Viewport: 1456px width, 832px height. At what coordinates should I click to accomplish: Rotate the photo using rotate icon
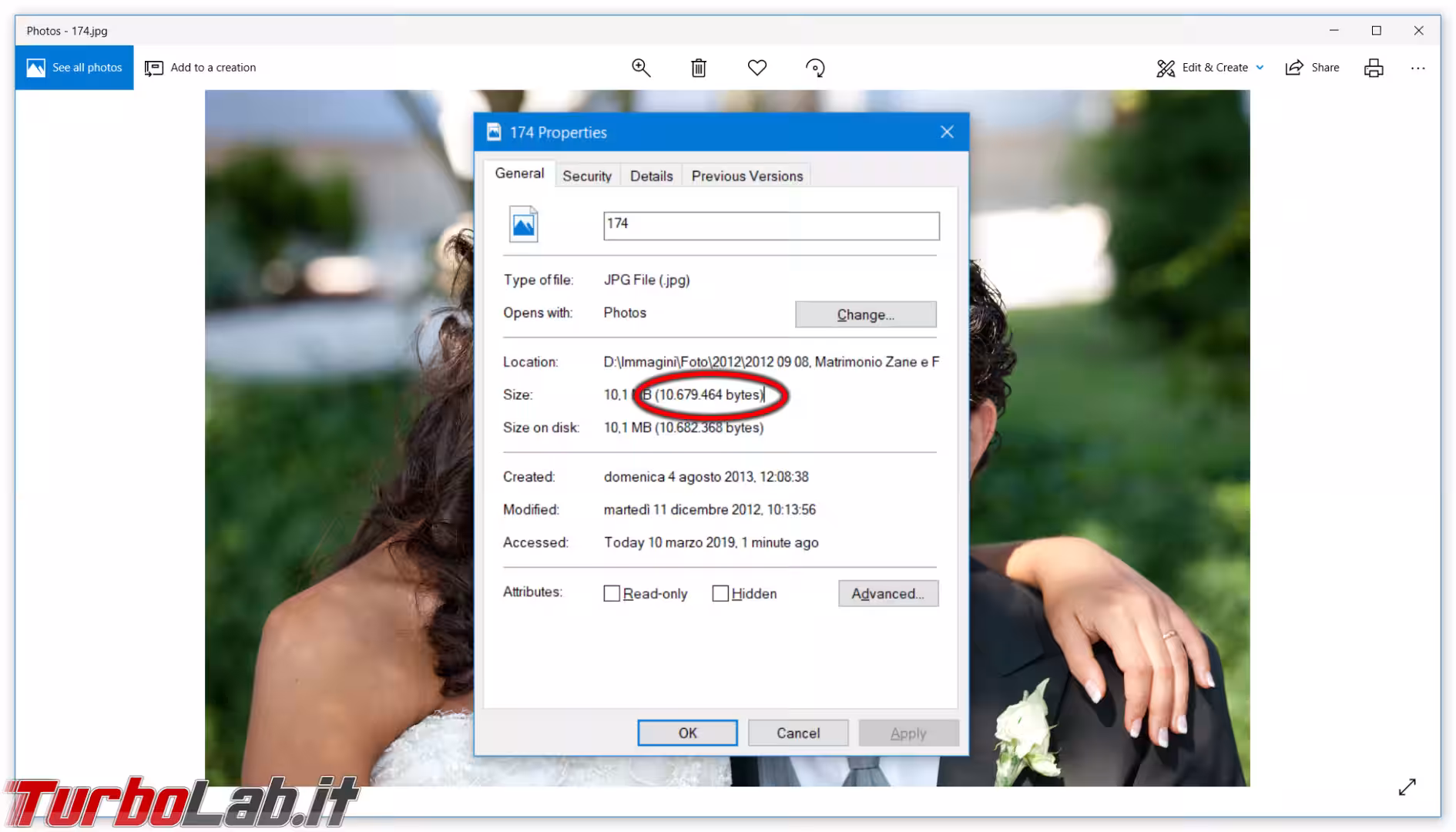[x=814, y=68]
